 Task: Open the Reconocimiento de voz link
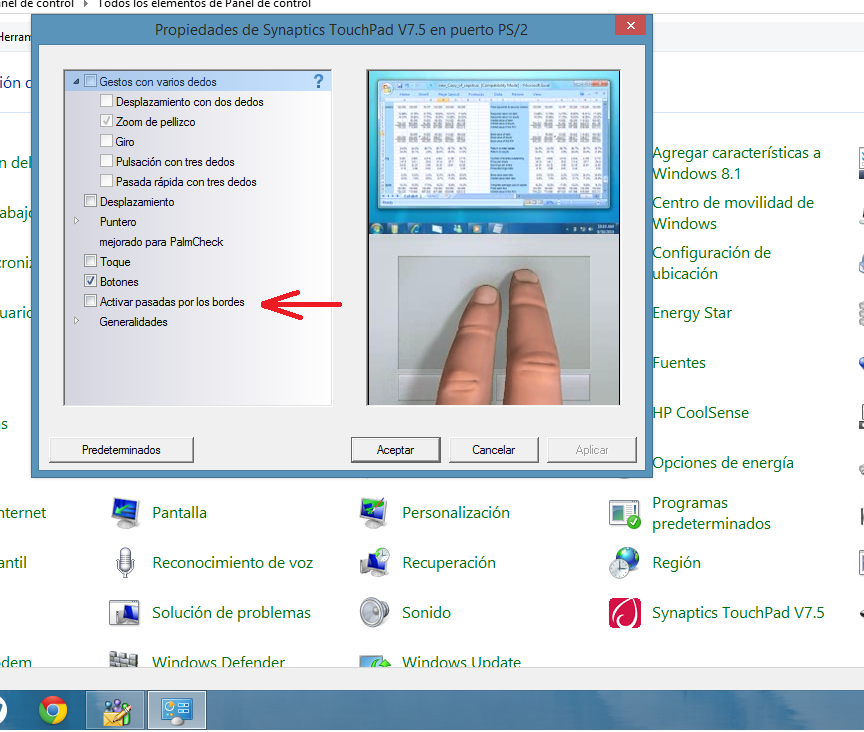[233, 563]
